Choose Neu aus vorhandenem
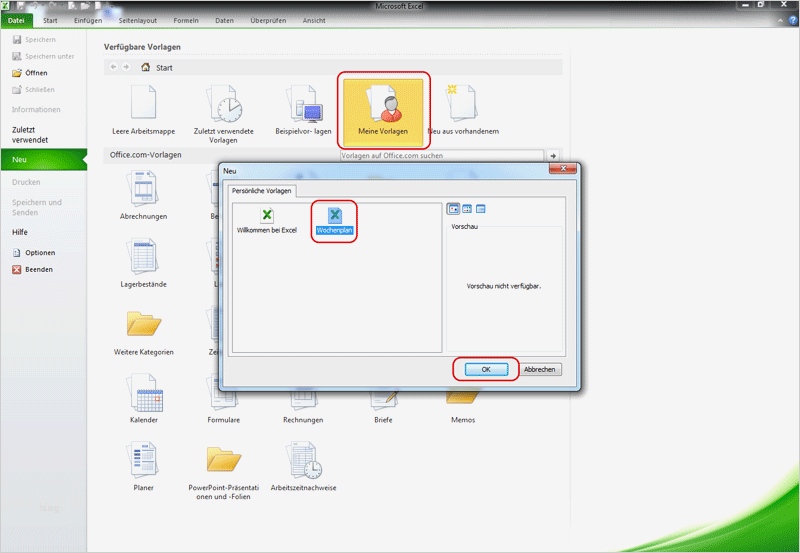 coord(463,110)
